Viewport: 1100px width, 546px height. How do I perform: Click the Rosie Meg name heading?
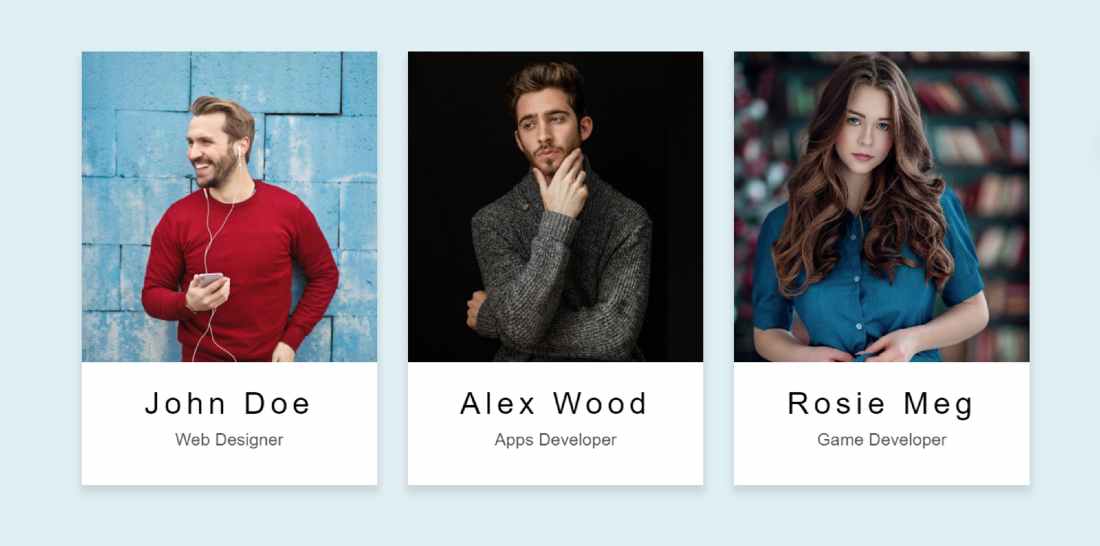point(880,404)
